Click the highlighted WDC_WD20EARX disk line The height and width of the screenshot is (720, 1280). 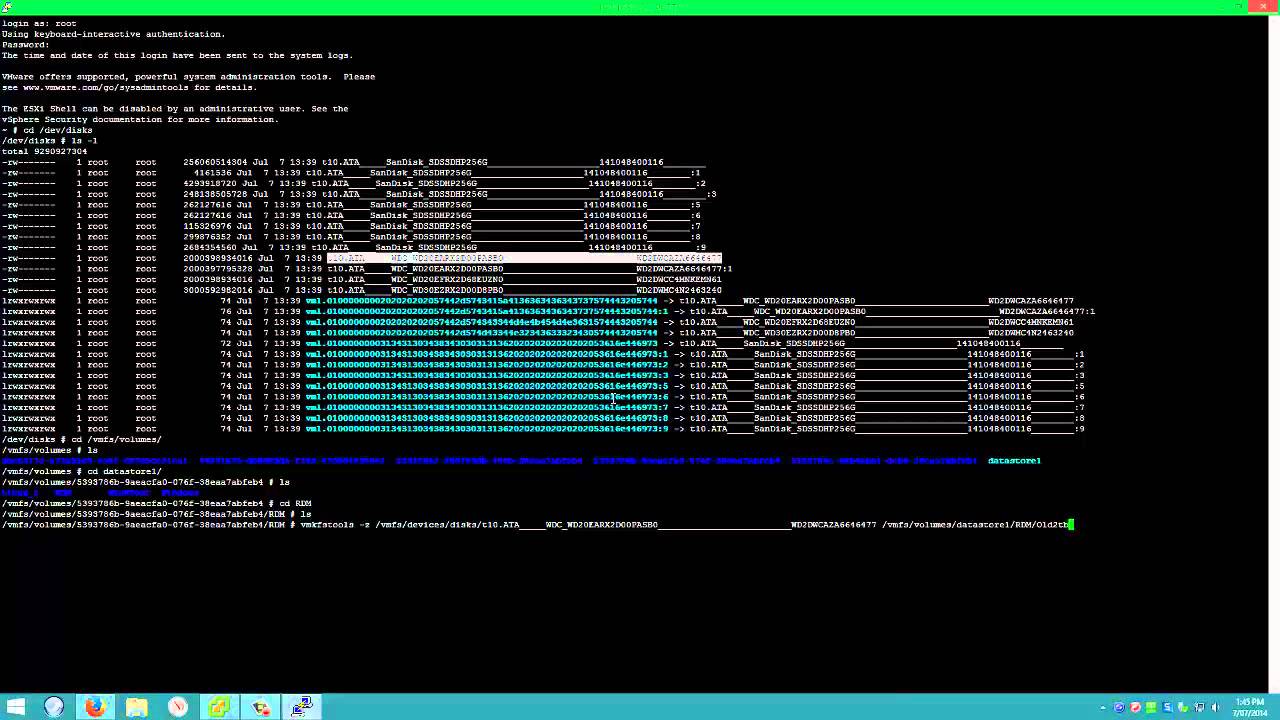click(x=525, y=258)
